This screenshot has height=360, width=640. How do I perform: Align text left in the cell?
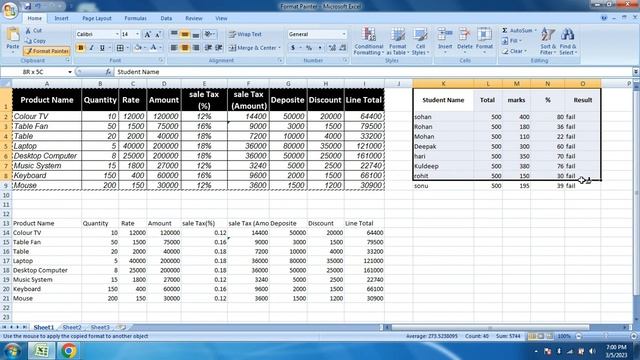click(x=174, y=48)
